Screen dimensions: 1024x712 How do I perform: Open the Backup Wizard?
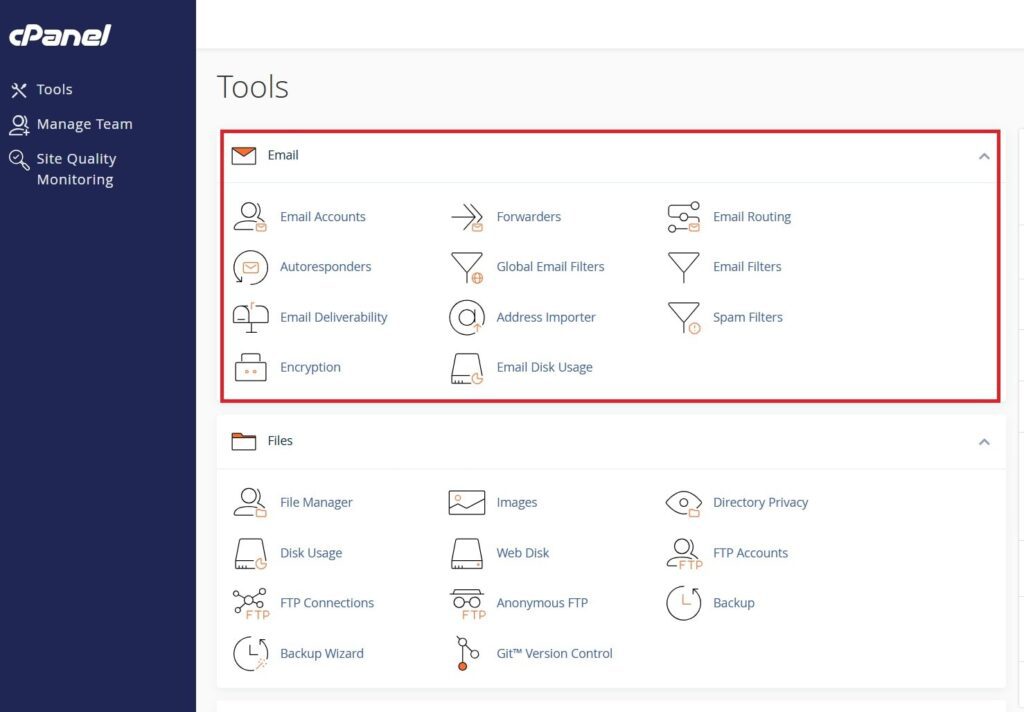pyautogui.click(x=322, y=653)
